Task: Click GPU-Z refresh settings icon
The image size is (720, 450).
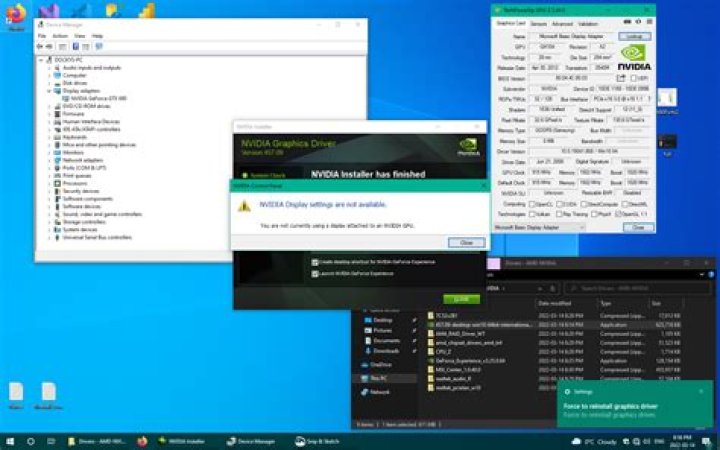Action: point(639,22)
